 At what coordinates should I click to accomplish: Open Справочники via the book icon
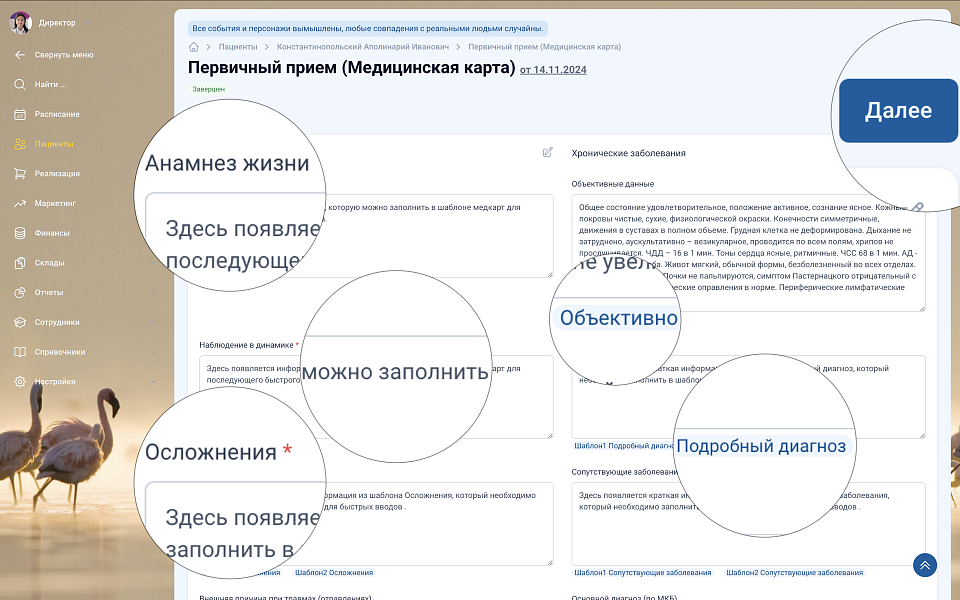pyautogui.click(x=20, y=352)
